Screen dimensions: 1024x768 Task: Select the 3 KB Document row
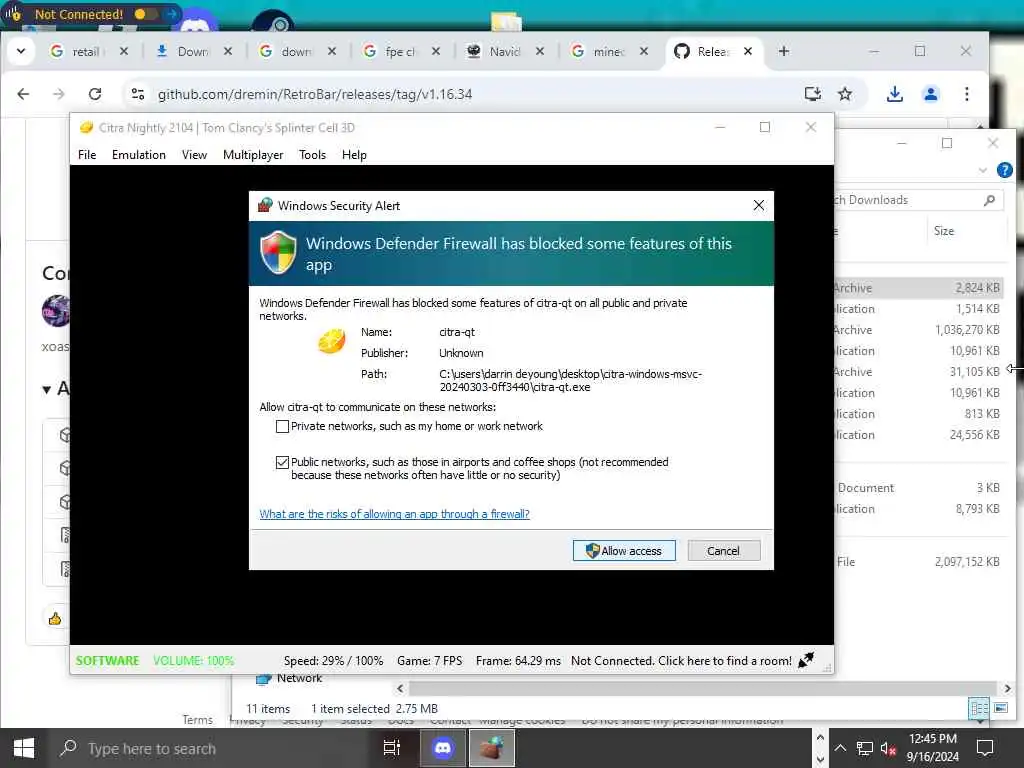pos(918,488)
